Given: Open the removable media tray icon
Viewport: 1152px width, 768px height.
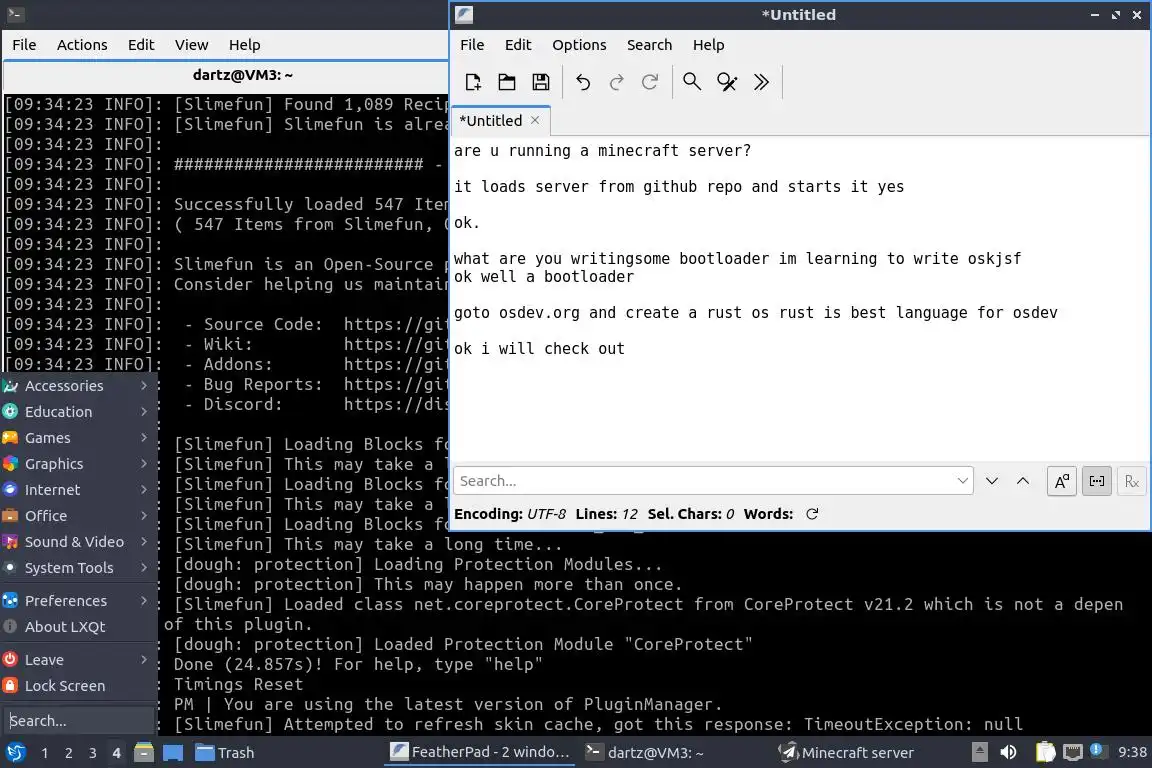Looking at the screenshot, I should (x=980, y=753).
